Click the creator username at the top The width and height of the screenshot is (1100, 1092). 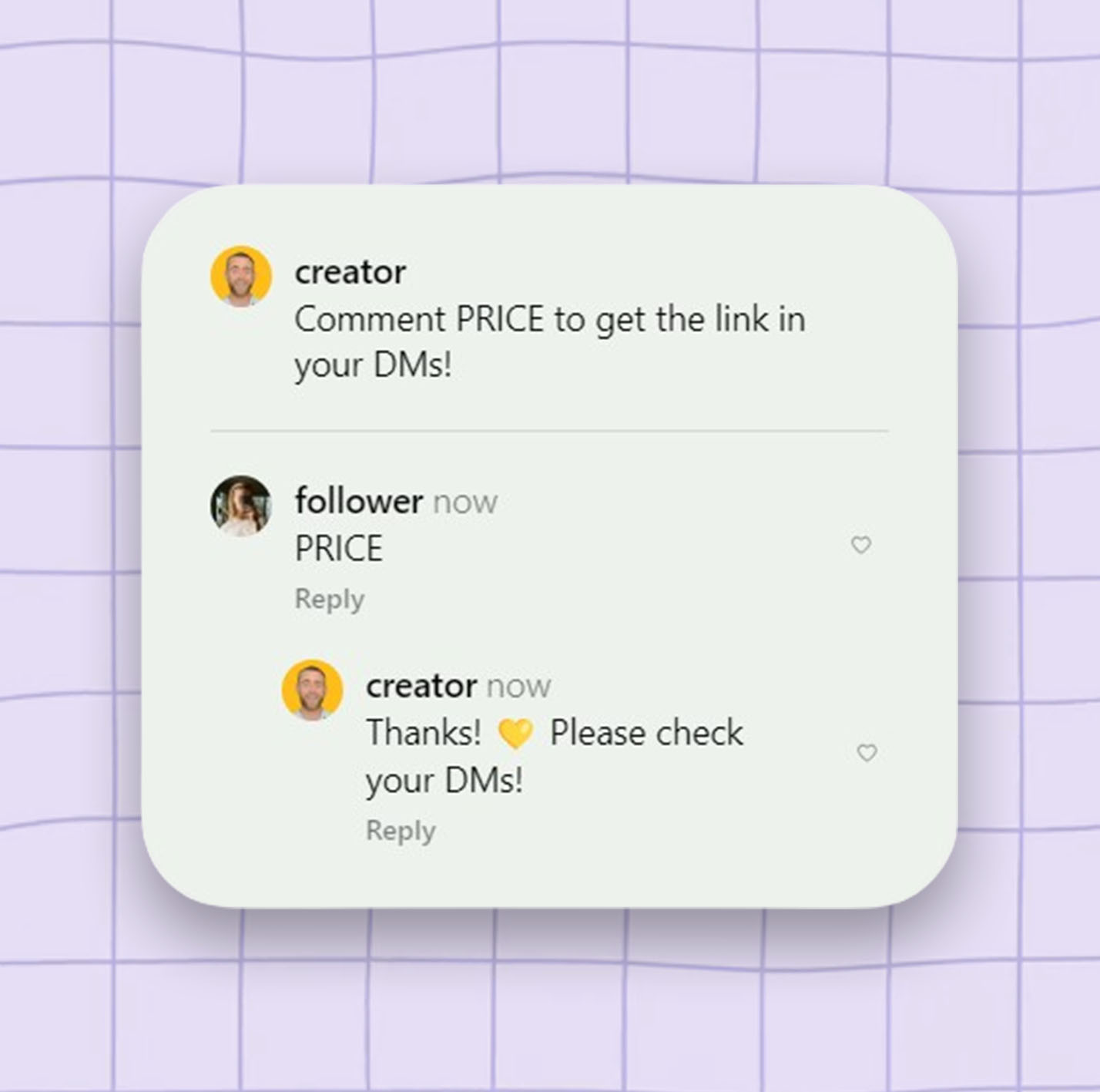(350, 271)
